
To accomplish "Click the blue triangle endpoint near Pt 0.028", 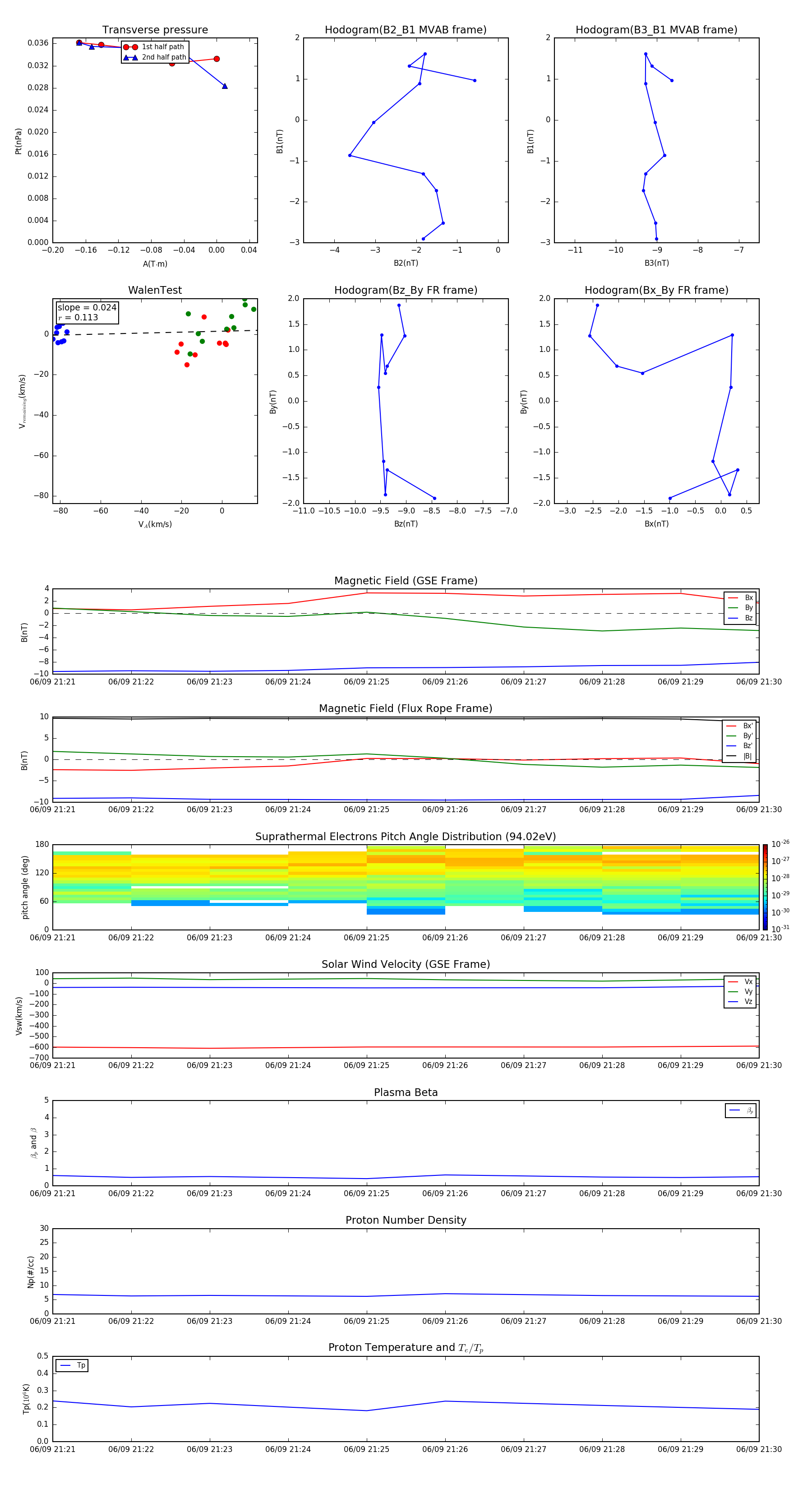I will pos(225,86).
